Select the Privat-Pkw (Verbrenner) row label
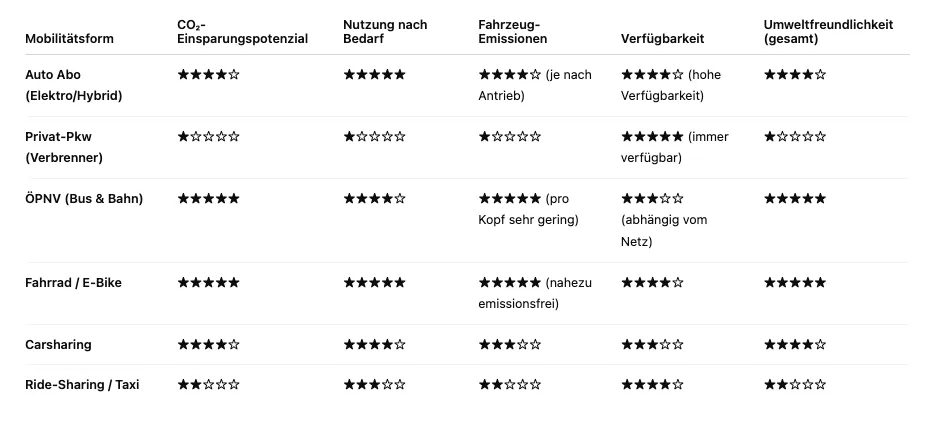The width and height of the screenshot is (925, 432). click(64, 147)
